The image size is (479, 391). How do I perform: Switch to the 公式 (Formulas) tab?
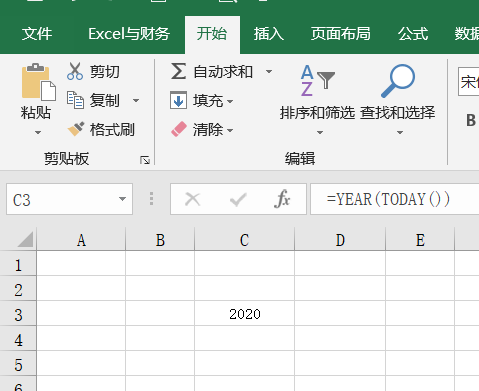[x=413, y=34]
